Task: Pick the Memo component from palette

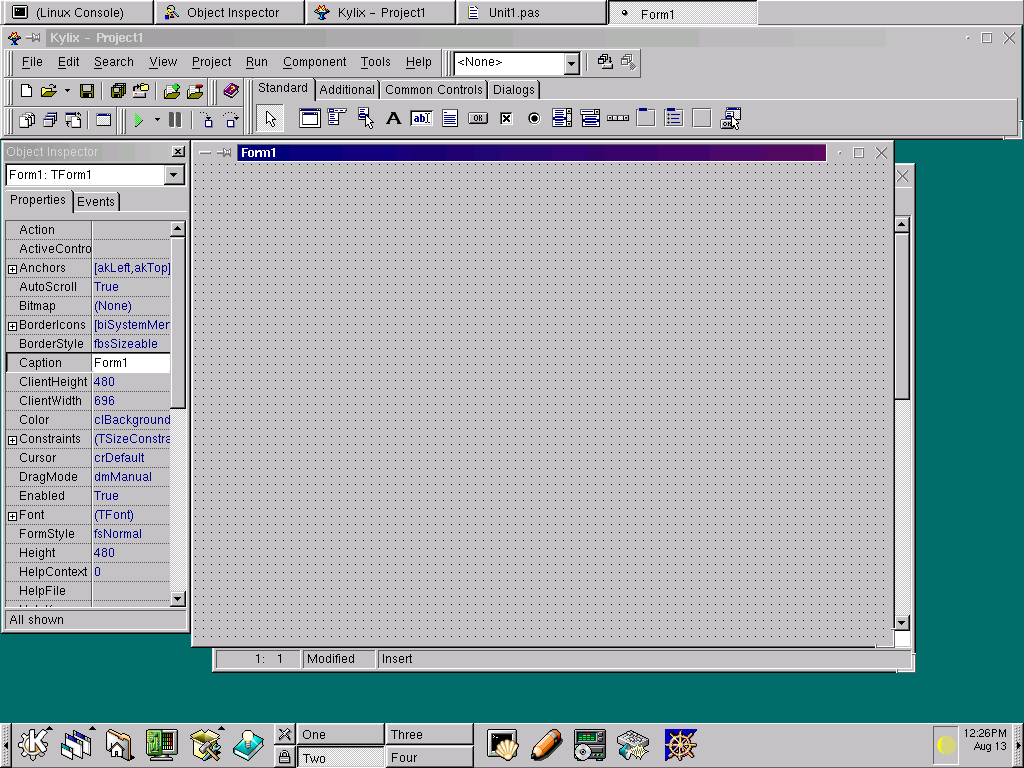Action: coord(450,119)
